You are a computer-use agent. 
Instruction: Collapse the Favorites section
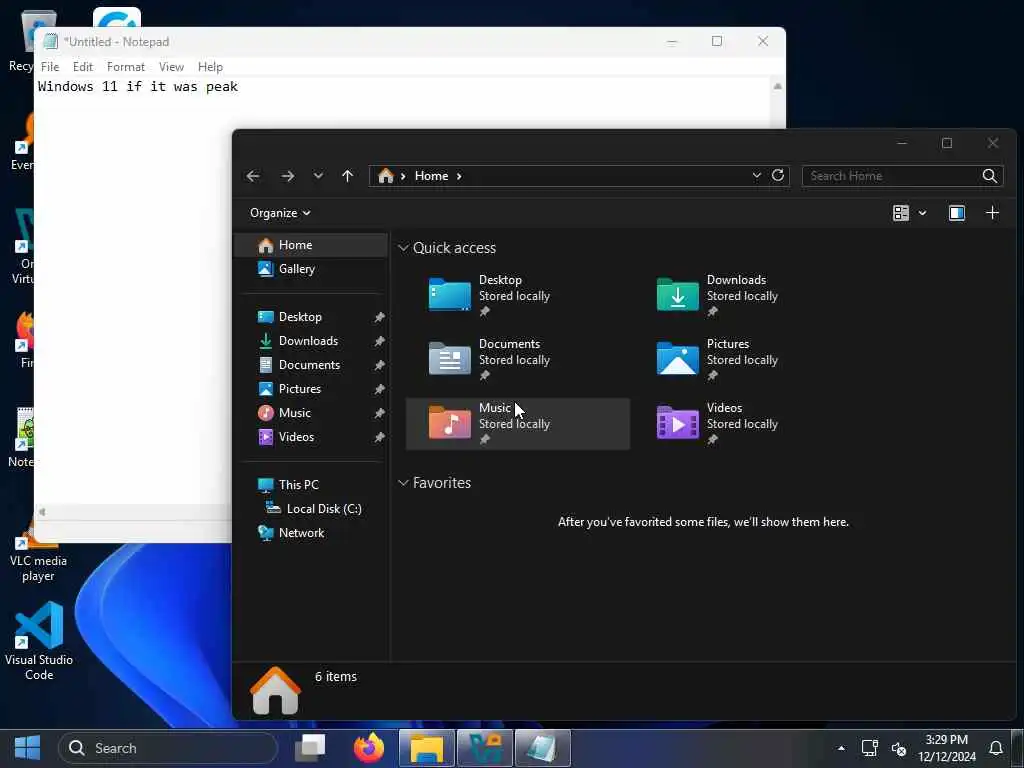pyautogui.click(x=403, y=483)
